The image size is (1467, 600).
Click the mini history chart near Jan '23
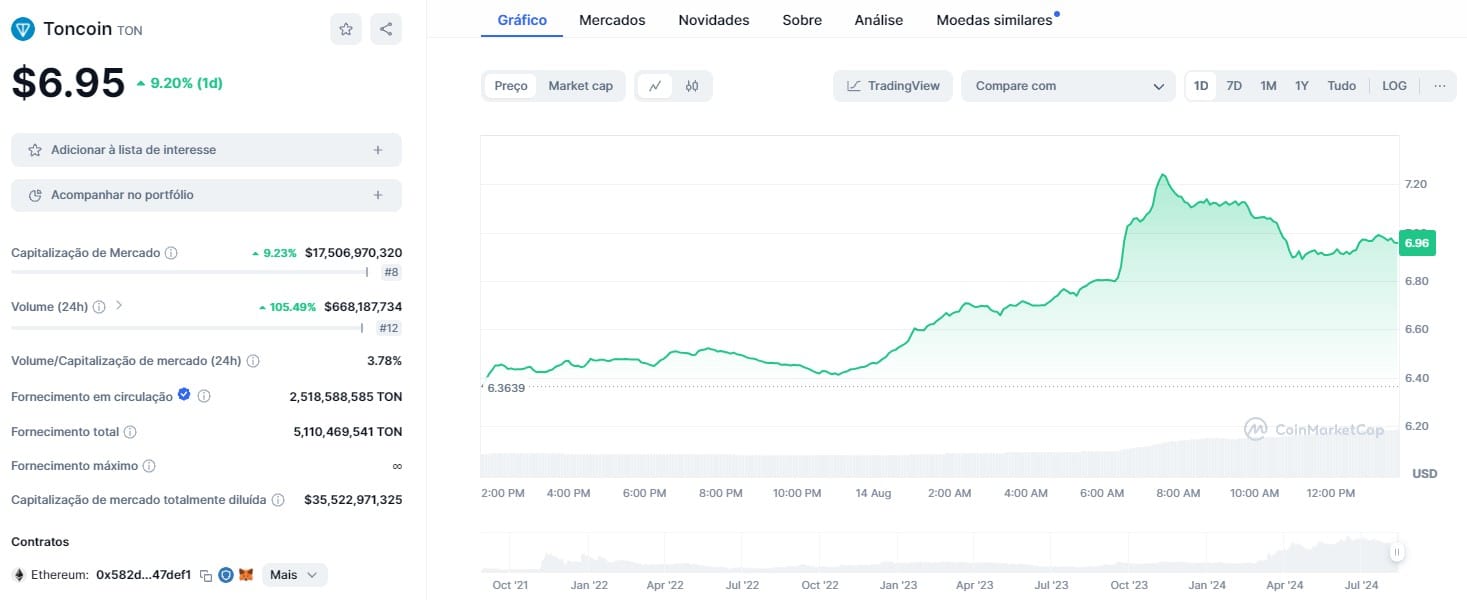[x=900, y=553]
